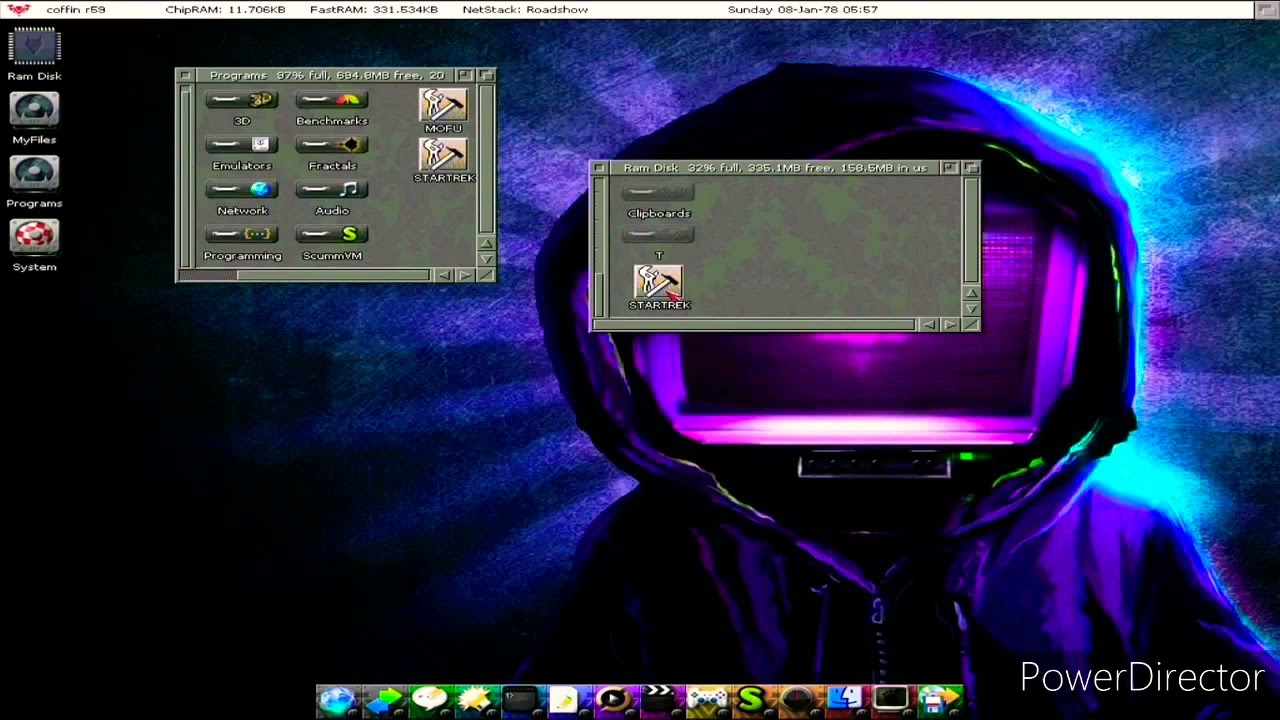
Task: Open the Emulators drawer
Action: [242, 154]
